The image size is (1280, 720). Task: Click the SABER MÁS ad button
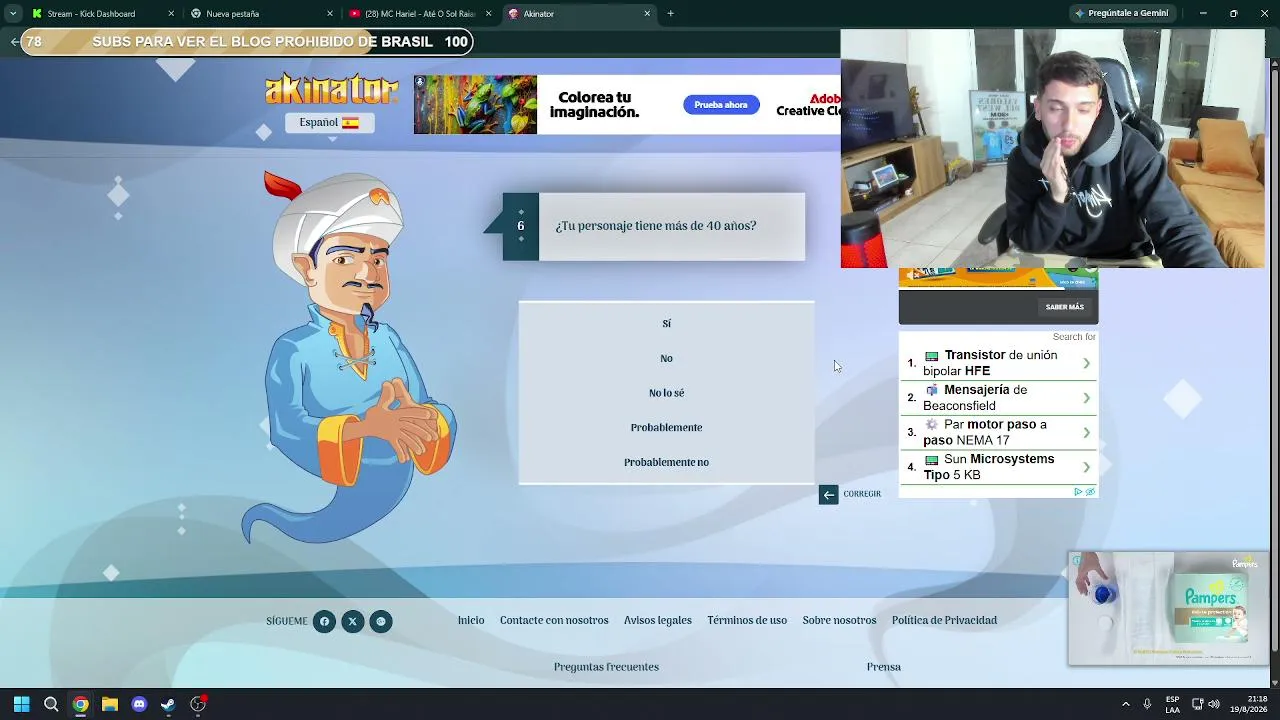[x=1065, y=307]
